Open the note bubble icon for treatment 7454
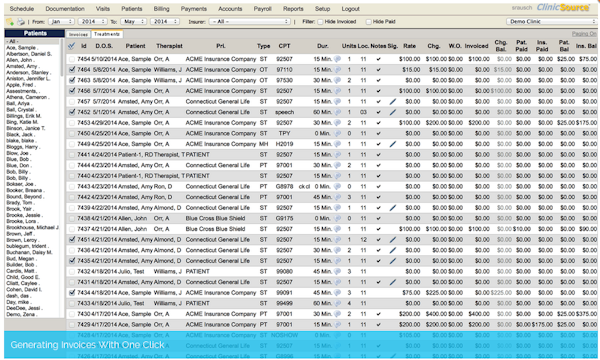Image resolution: width=600 pixels, height=360 pixels. pos(337,59)
